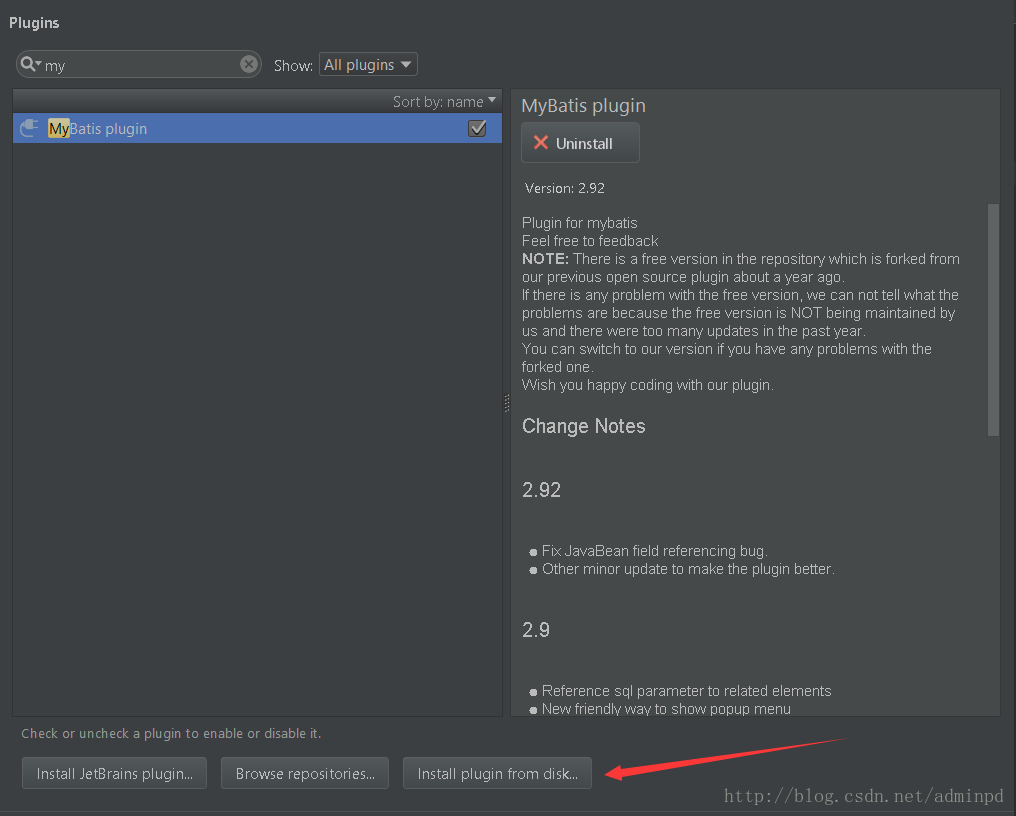Click the panel splitter handle

[507, 403]
